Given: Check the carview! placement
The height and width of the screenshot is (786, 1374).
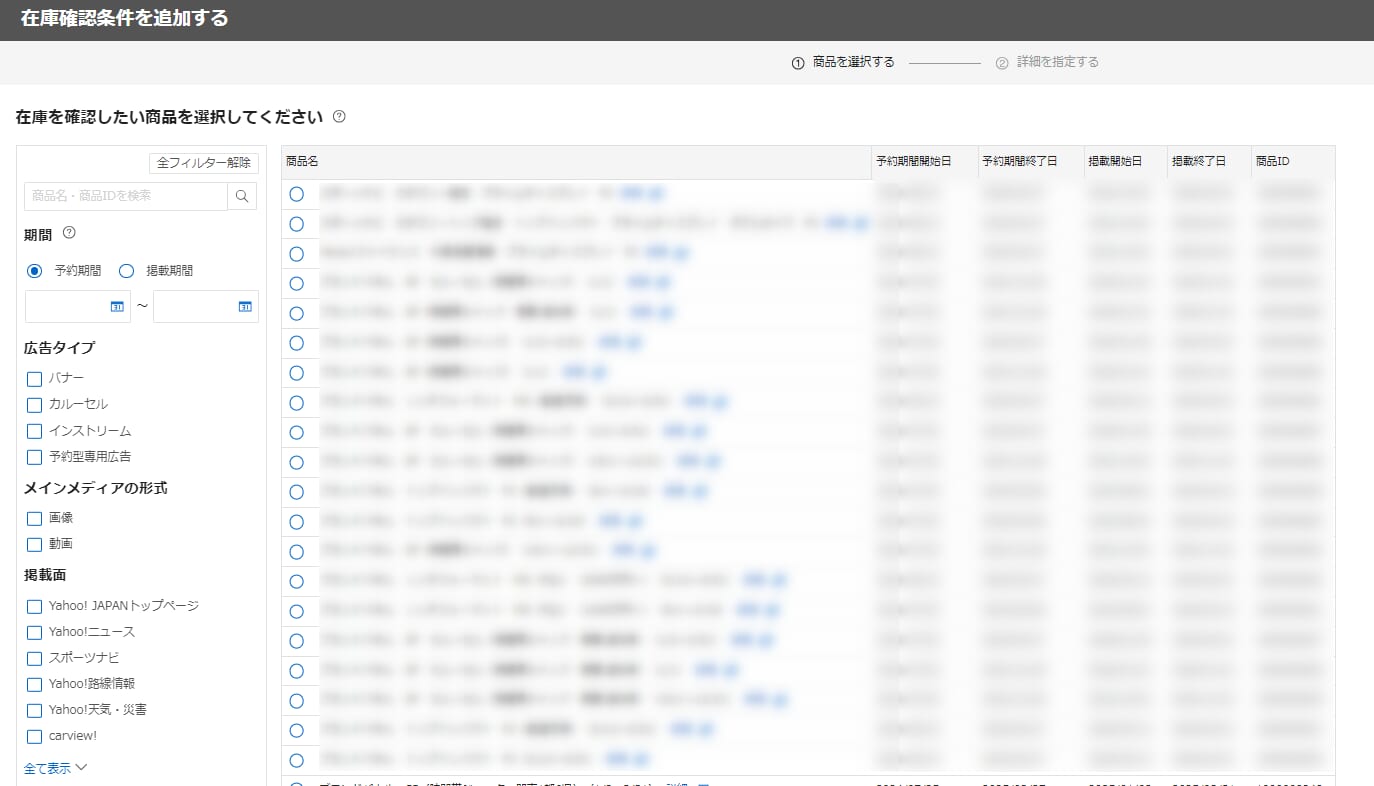Looking at the screenshot, I should coord(34,736).
